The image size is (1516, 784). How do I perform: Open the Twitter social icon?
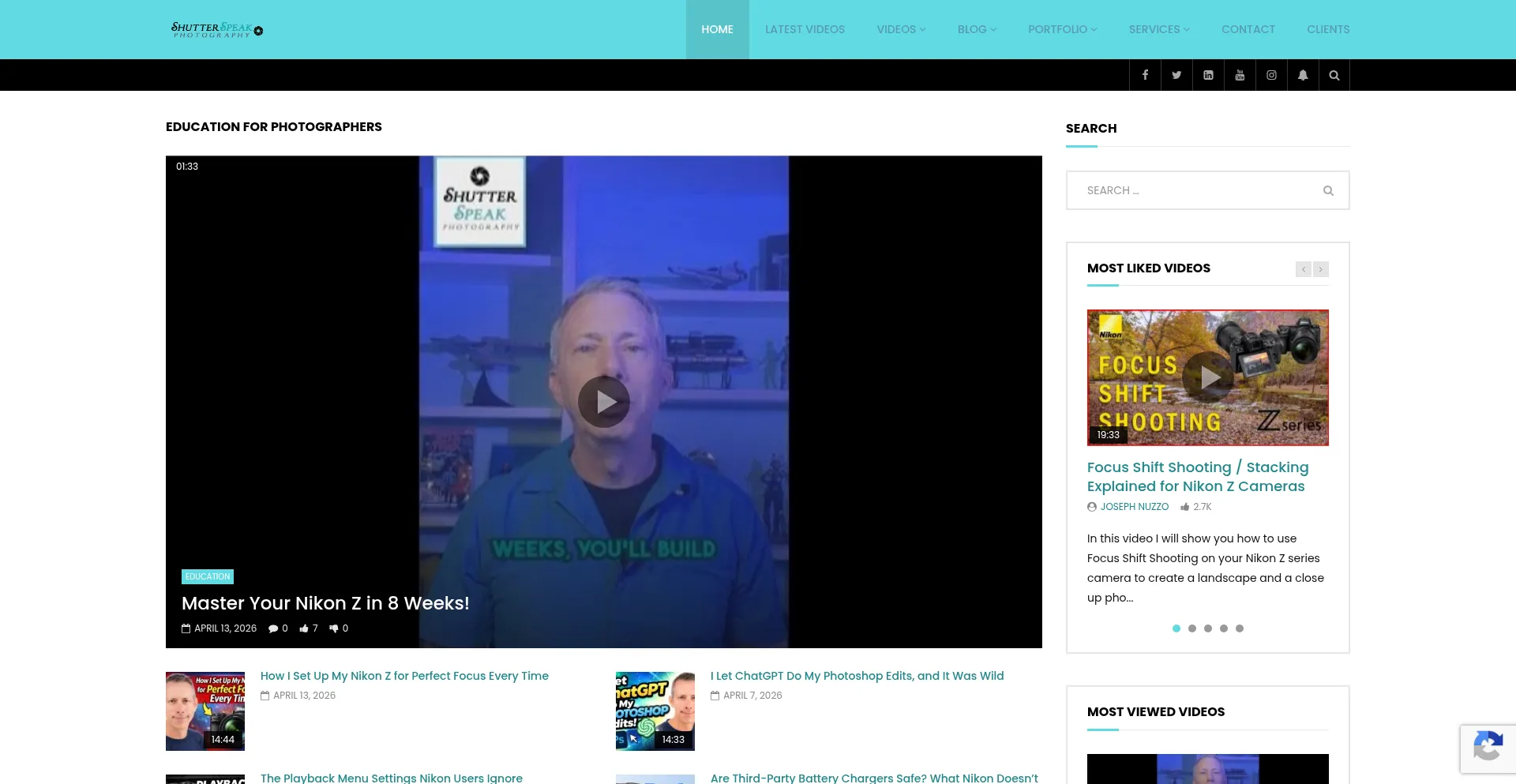pos(1176,75)
